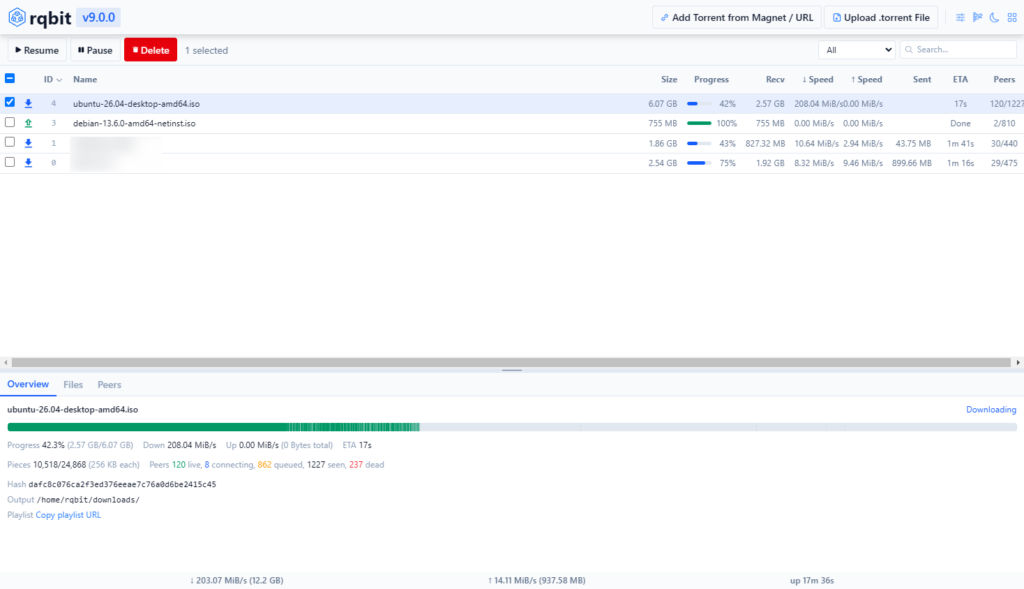Image resolution: width=1024 pixels, height=589 pixels.
Task: Click the Size column header
Action: 669,80
